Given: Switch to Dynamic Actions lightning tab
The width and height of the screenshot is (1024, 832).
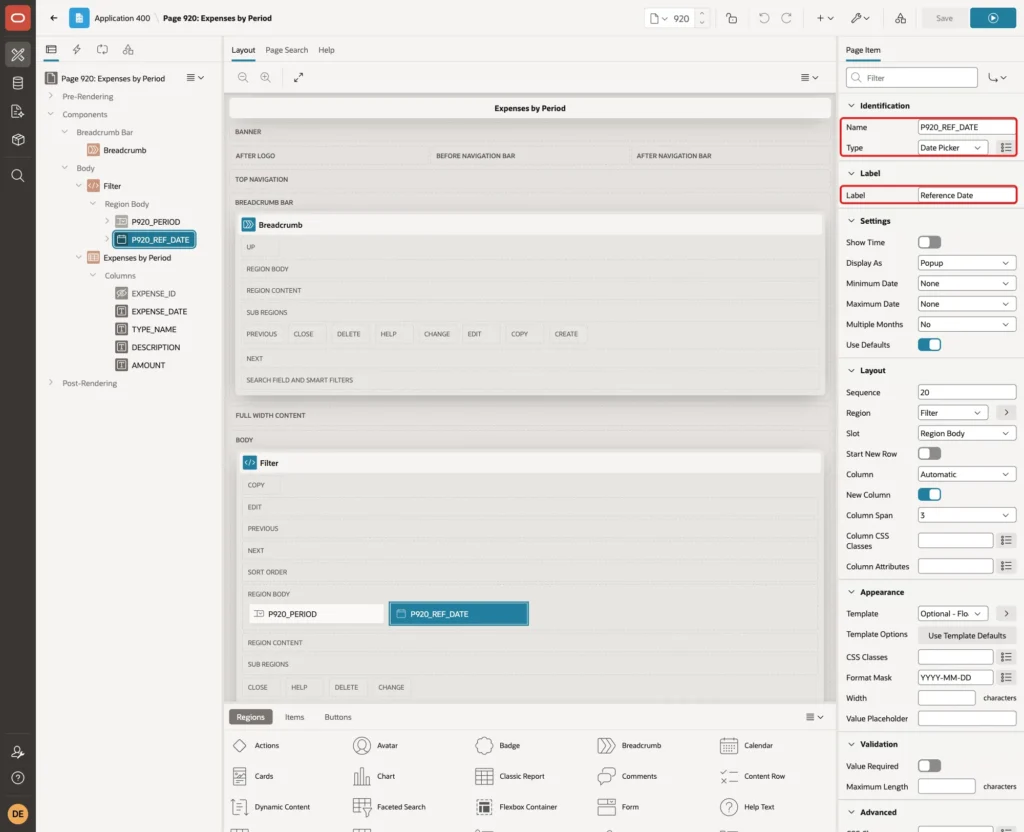Looking at the screenshot, I should (76, 50).
